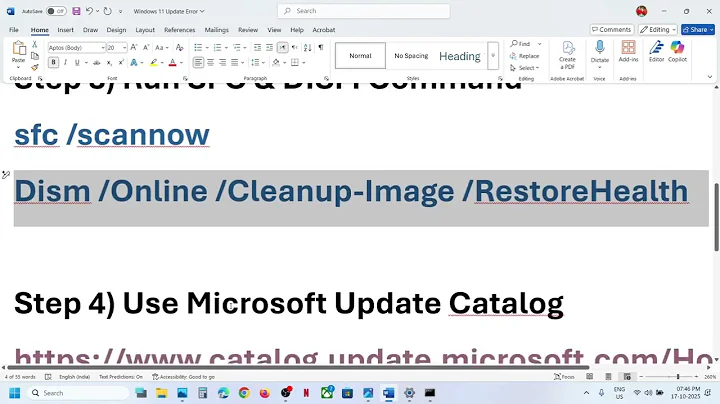This screenshot has height=404, width=720.
Task: Expand the Styles gallery more arrow
Action: point(493,56)
